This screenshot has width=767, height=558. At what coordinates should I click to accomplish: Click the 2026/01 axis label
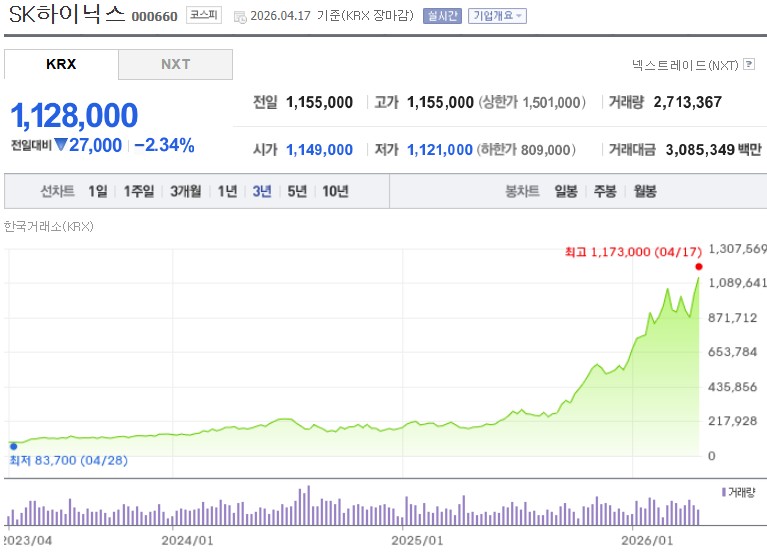point(647,540)
